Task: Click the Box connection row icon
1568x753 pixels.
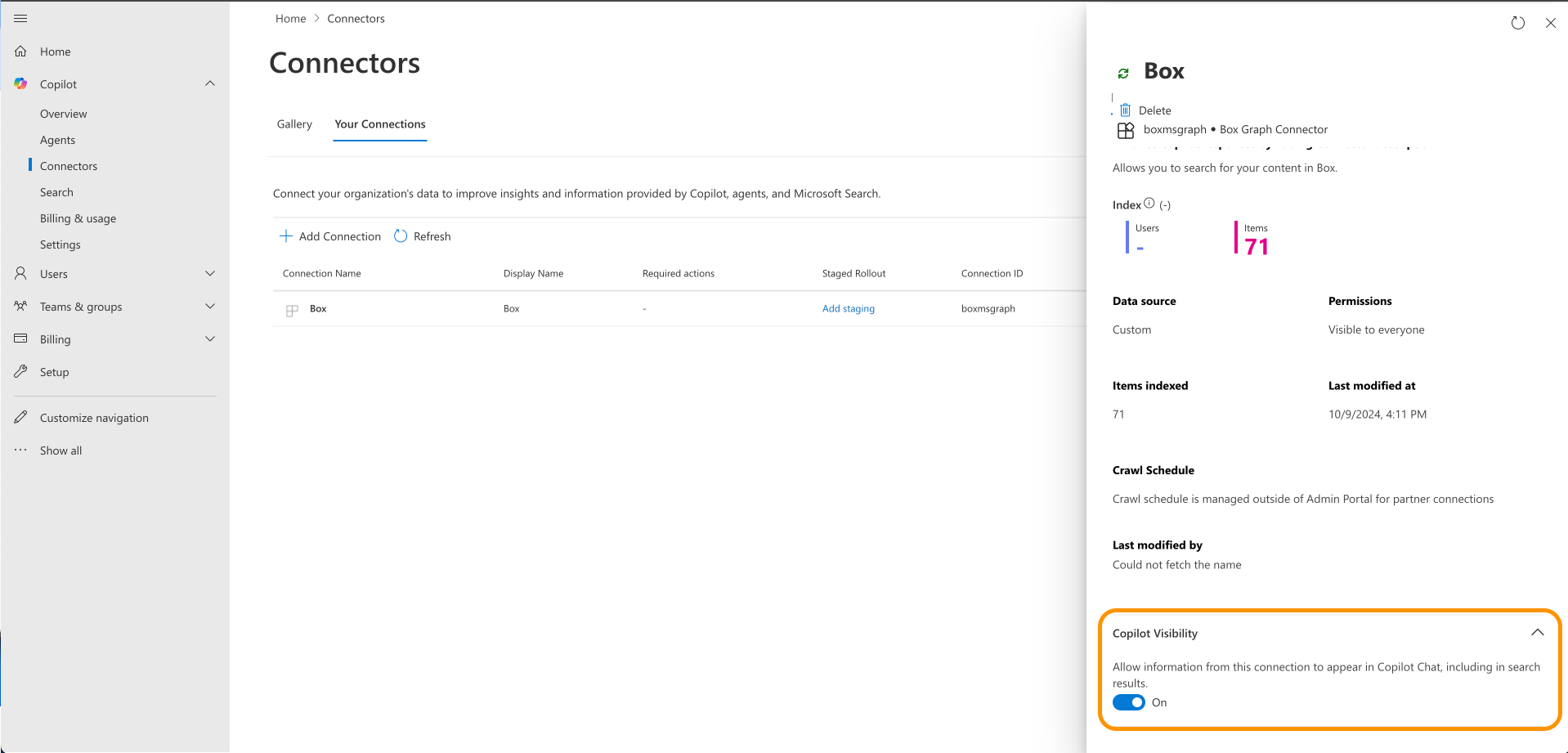Action: coord(292,310)
